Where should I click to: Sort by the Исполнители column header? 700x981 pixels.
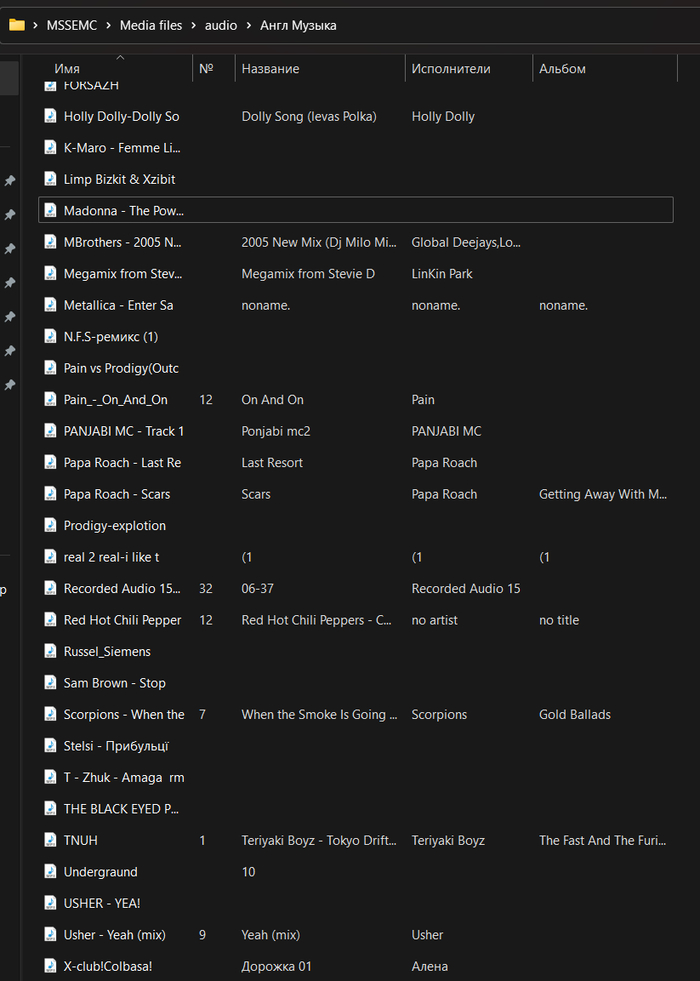tap(450, 69)
